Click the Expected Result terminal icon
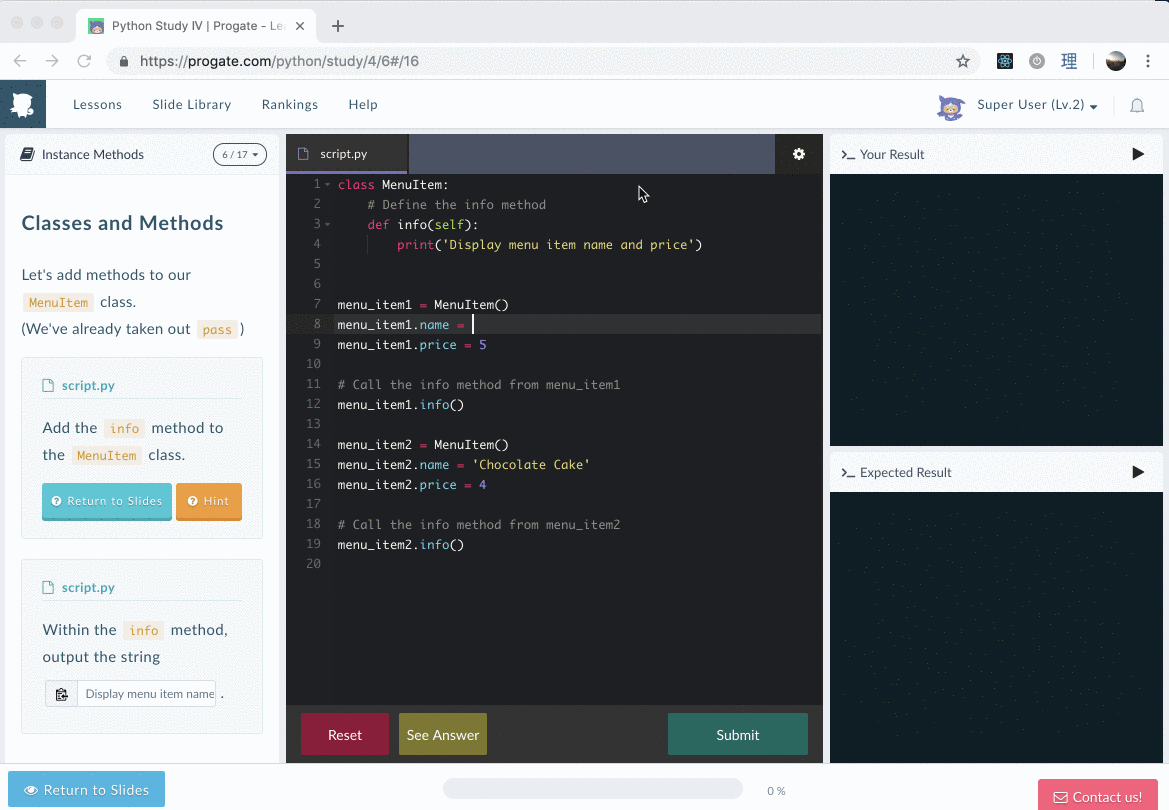 pyautogui.click(x=848, y=472)
